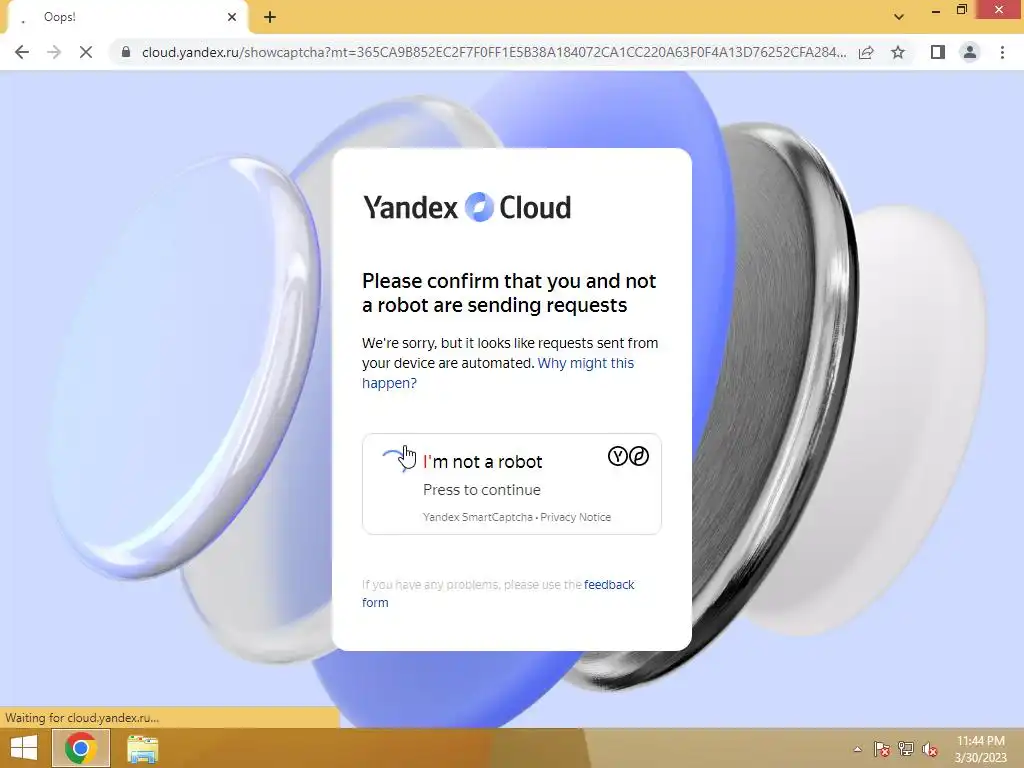Go forward to the next page
This screenshot has height=768, width=1024.
coord(54,52)
